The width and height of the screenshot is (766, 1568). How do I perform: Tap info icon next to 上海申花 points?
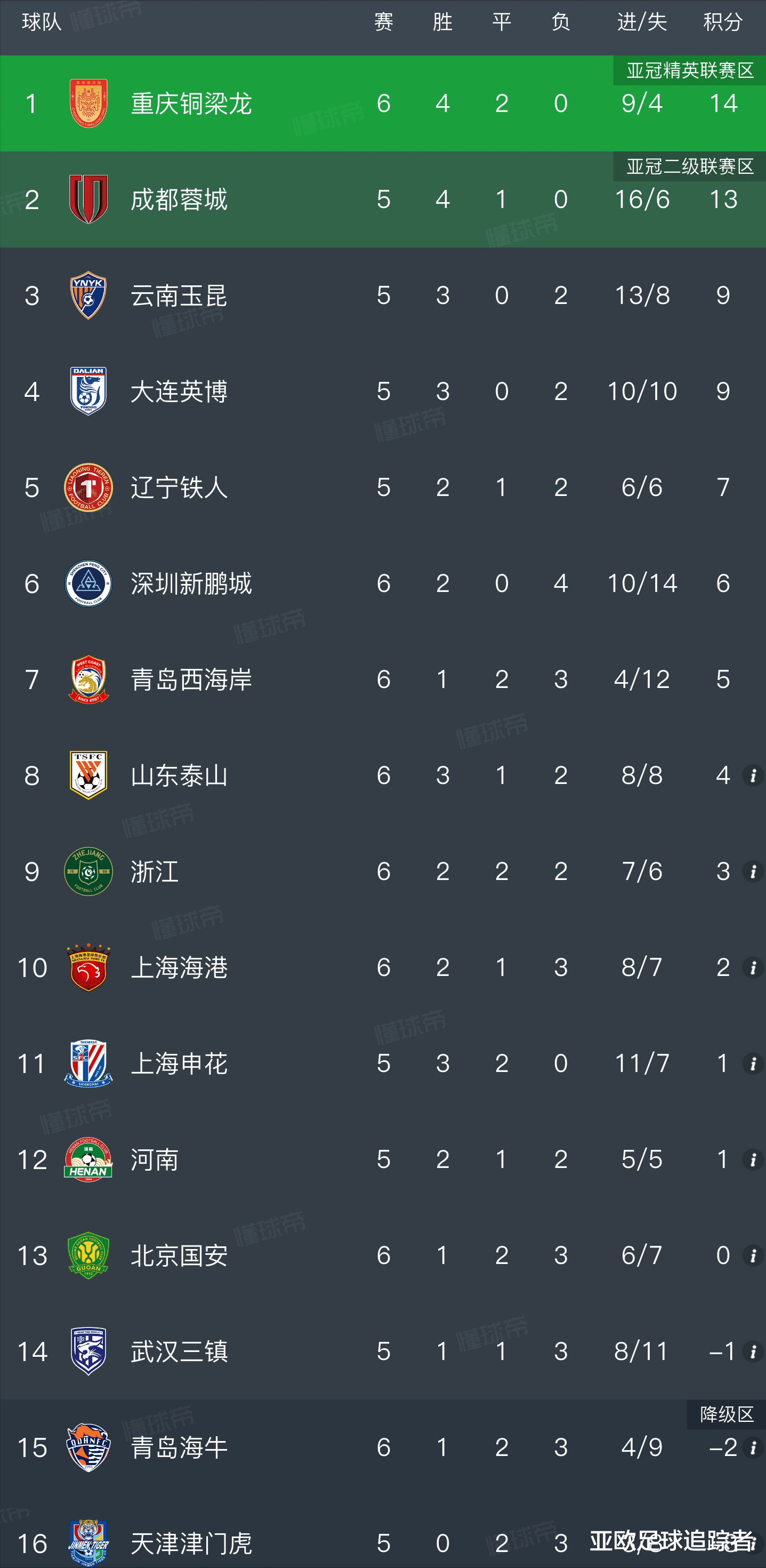(x=753, y=1063)
